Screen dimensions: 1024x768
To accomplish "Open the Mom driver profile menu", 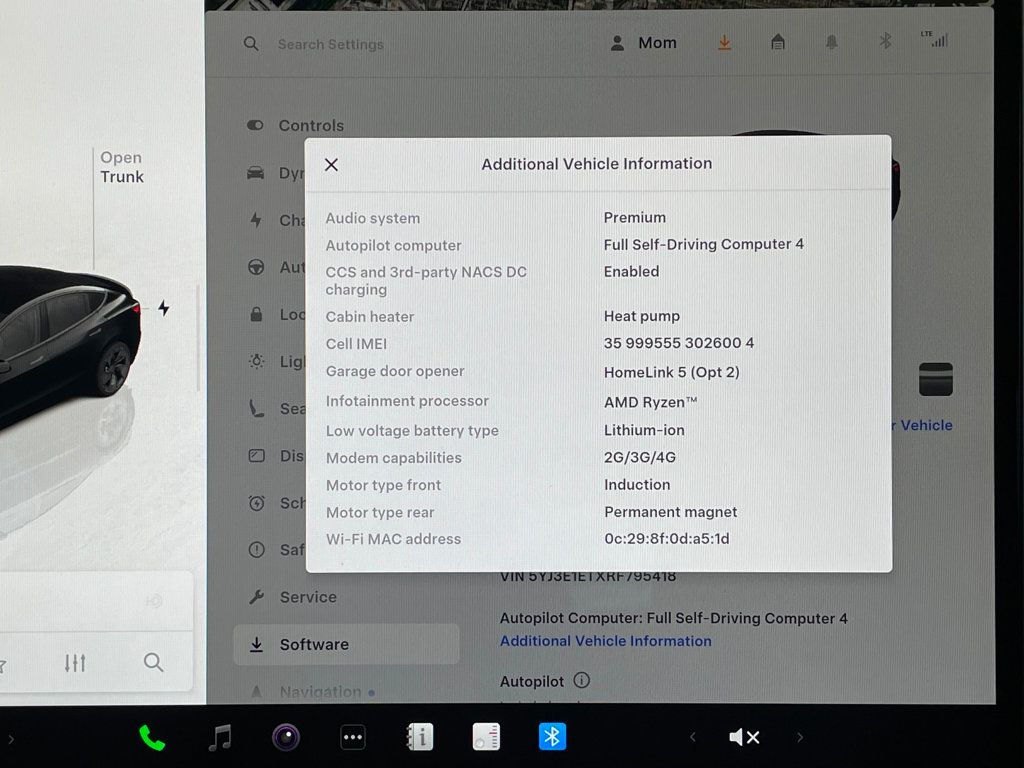I will (x=643, y=43).
